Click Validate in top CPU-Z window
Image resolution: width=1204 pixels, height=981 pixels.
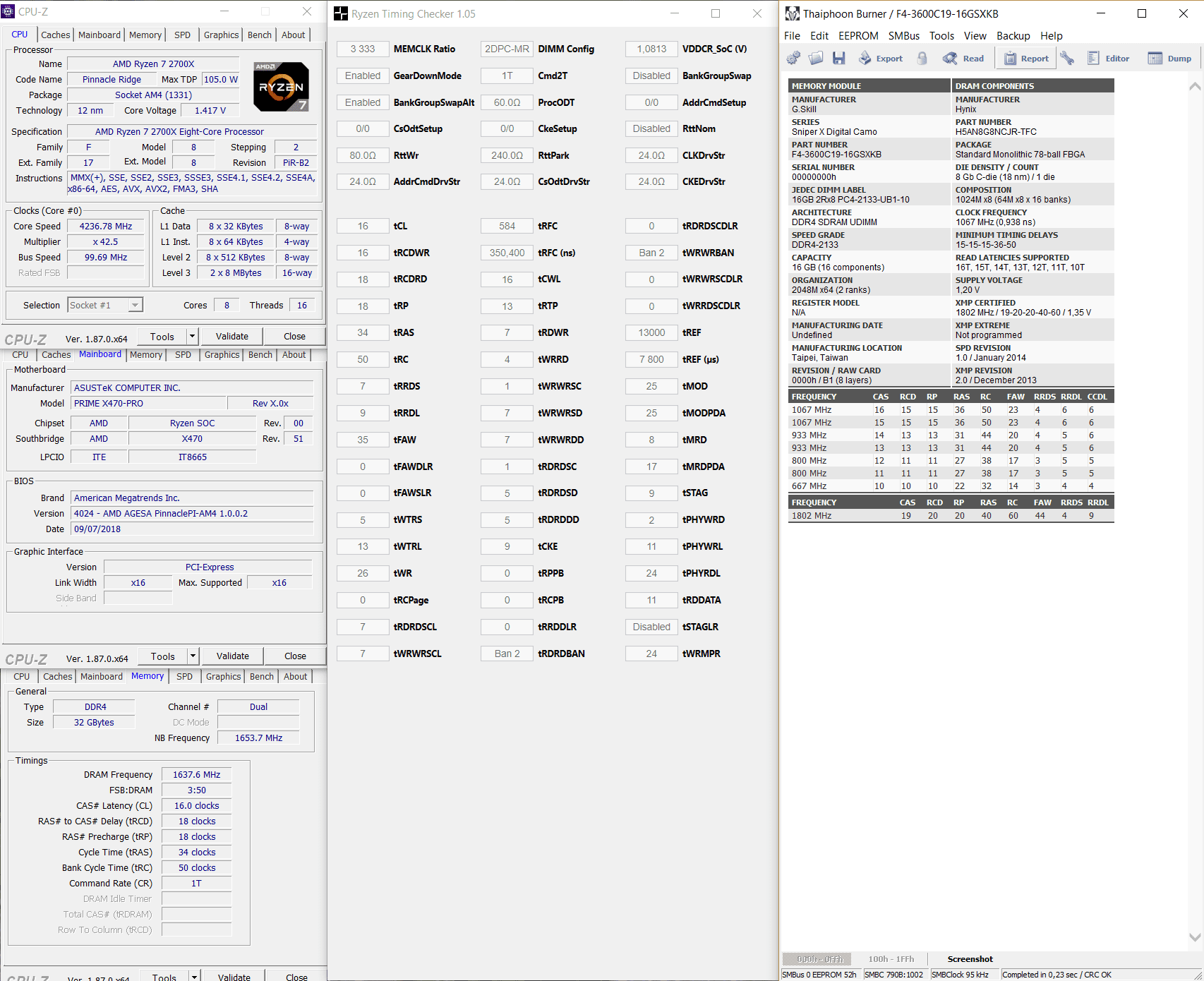coord(232,337)
